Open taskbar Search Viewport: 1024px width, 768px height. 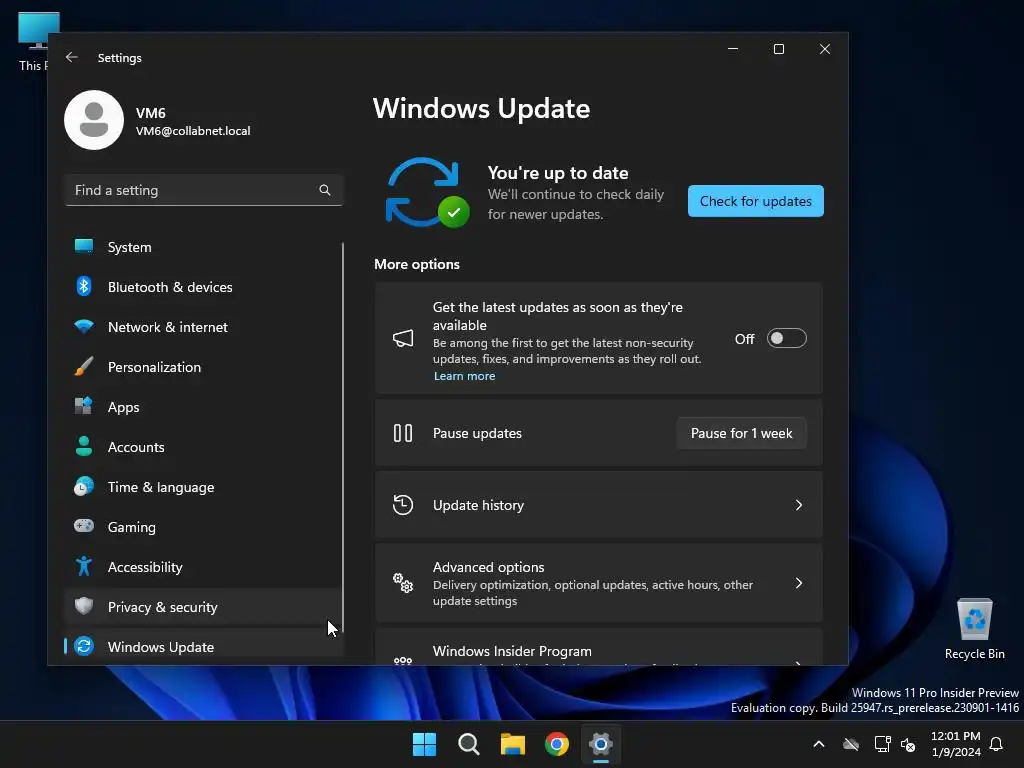coord(468,744)
